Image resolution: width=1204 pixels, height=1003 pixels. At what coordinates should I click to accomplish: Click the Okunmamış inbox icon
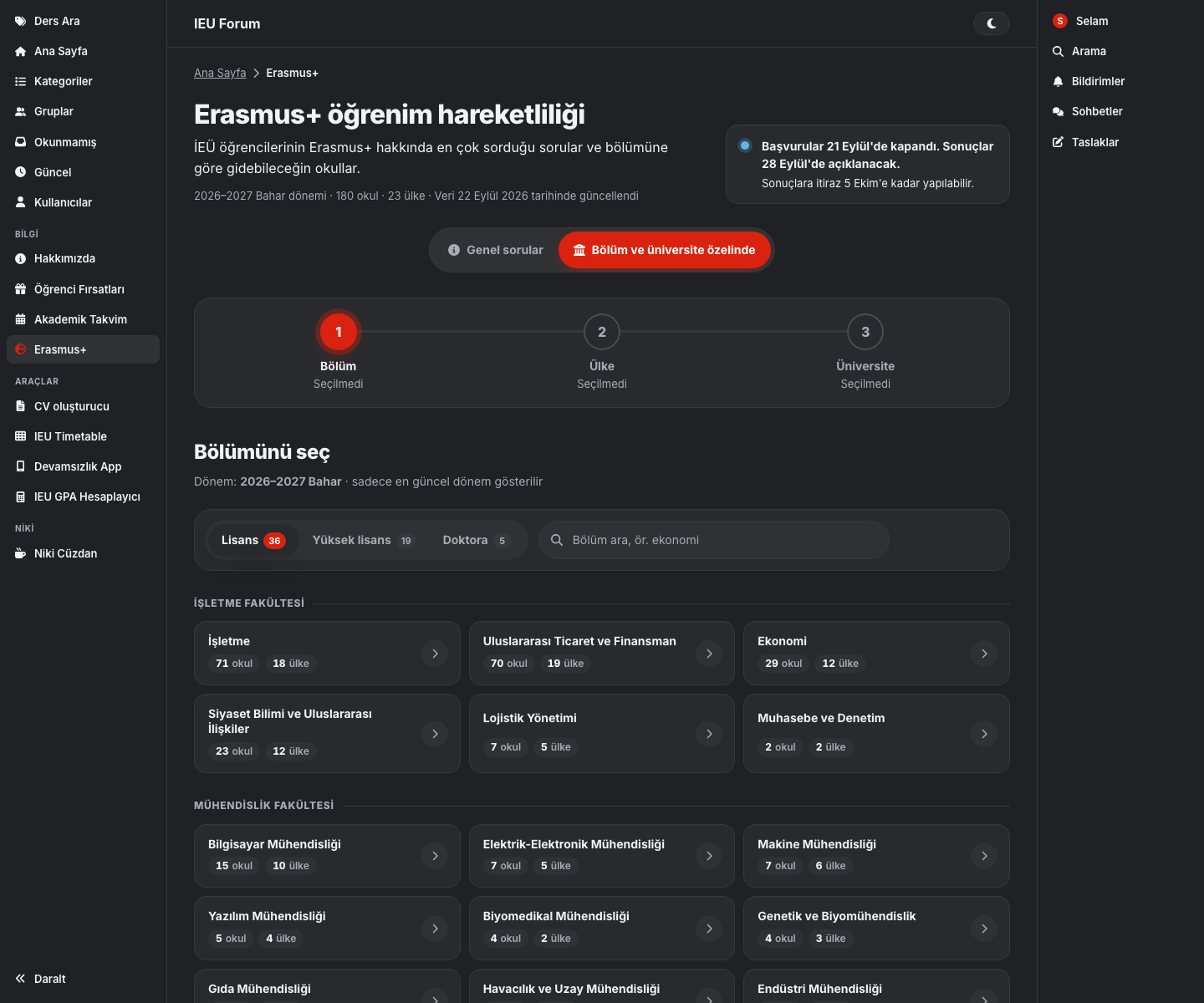tap(21, 142)
